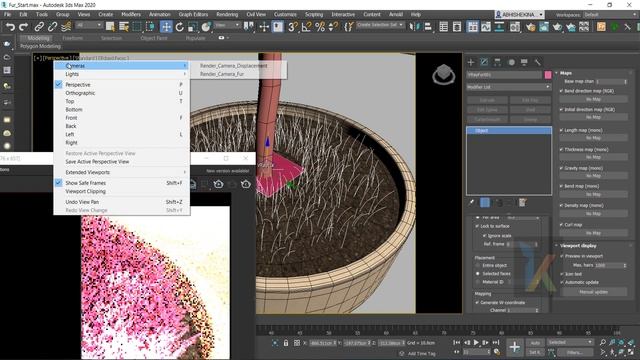The width and height of the screenshot is (640, 360).
Task: Choose Render_Camera_Fur from Cameras submenu
Action: tap(222, 74)
